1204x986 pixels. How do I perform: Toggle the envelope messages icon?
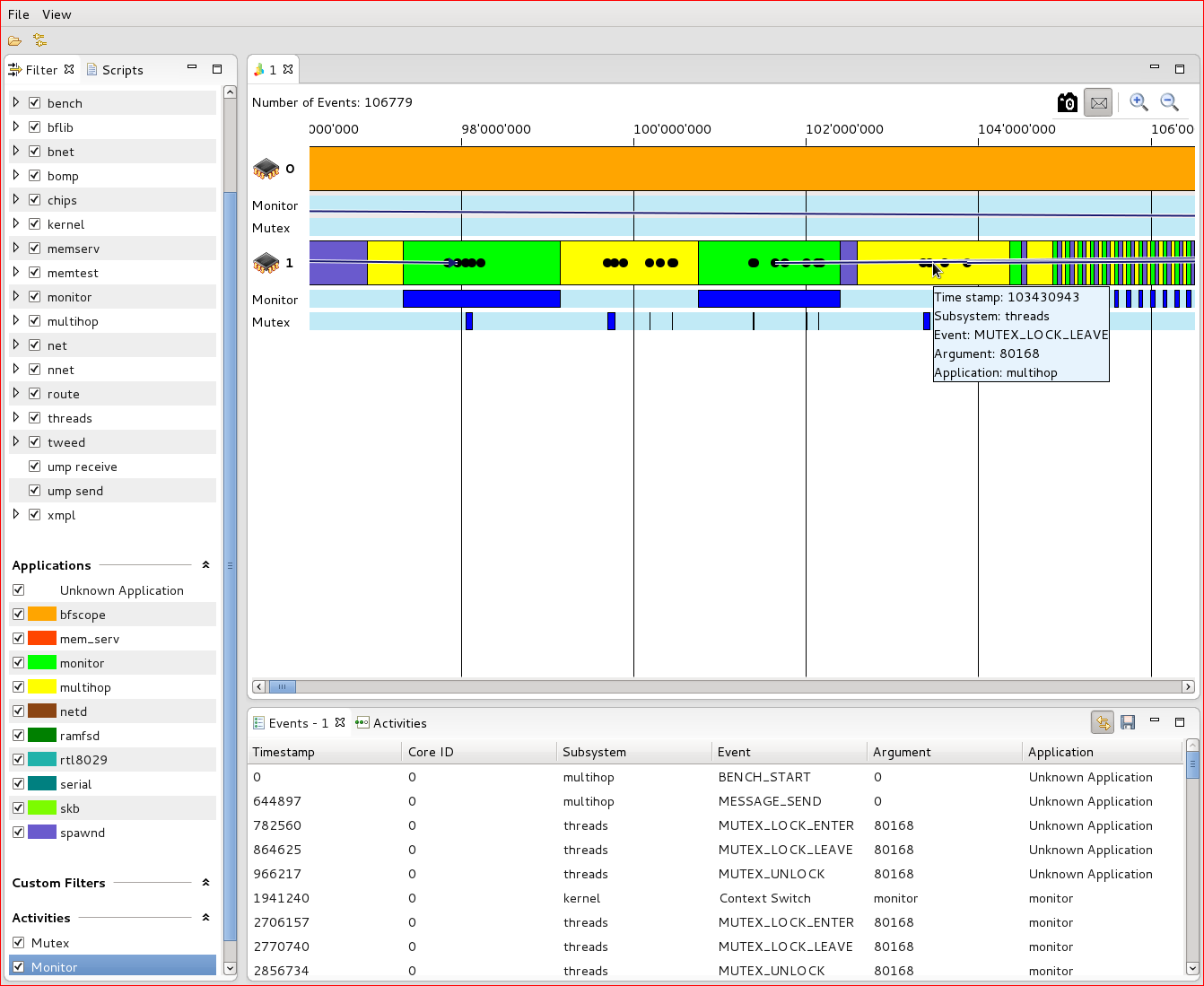pos(1098,103)
